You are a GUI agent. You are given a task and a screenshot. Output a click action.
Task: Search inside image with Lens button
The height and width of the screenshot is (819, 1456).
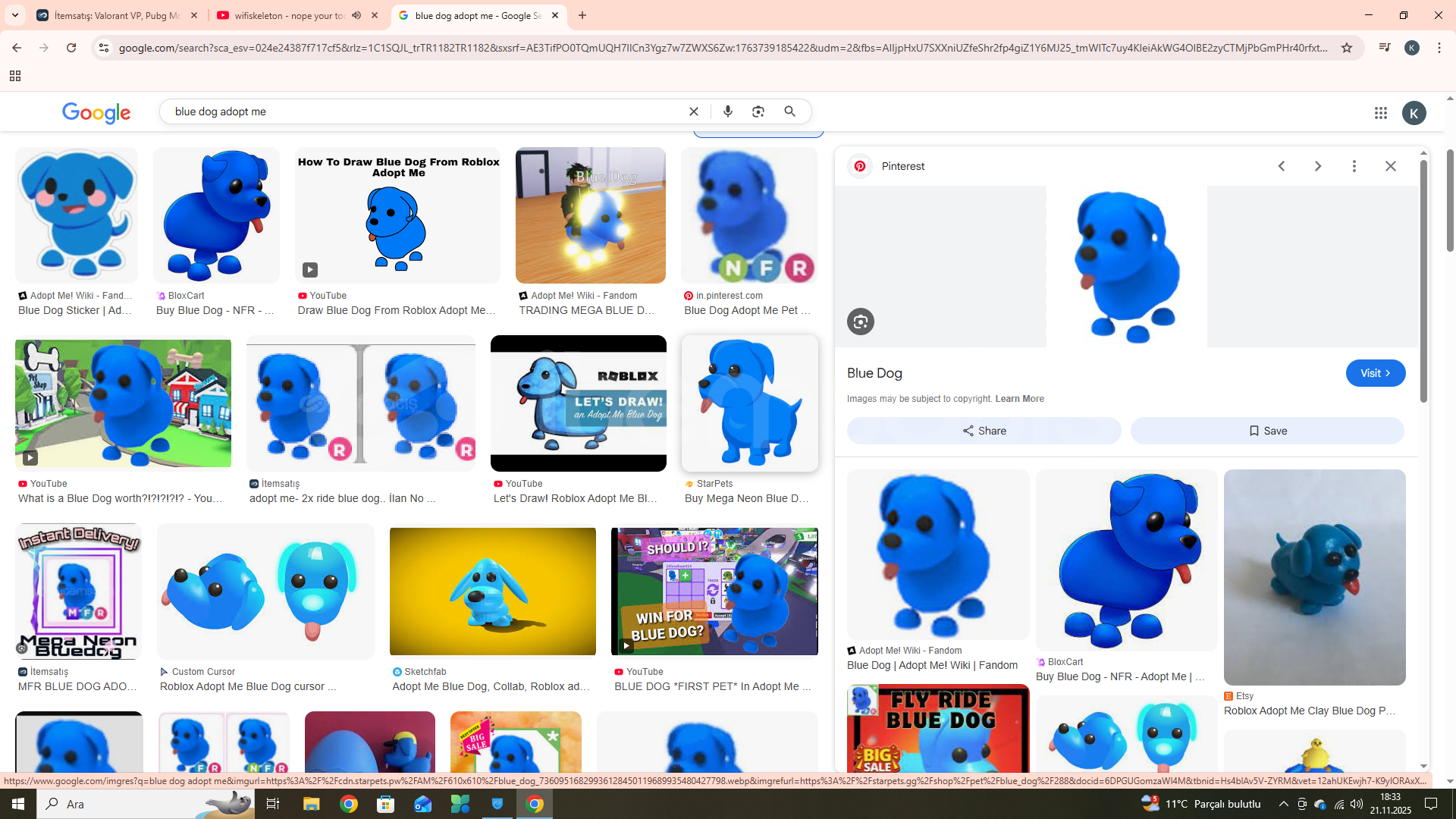point(860,322)
